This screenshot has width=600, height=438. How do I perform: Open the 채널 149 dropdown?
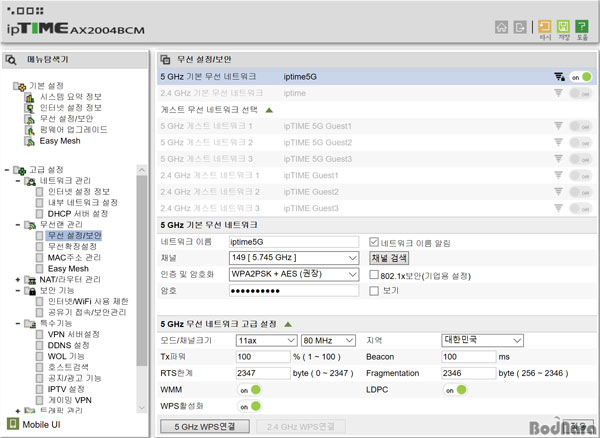coord(294,258)
